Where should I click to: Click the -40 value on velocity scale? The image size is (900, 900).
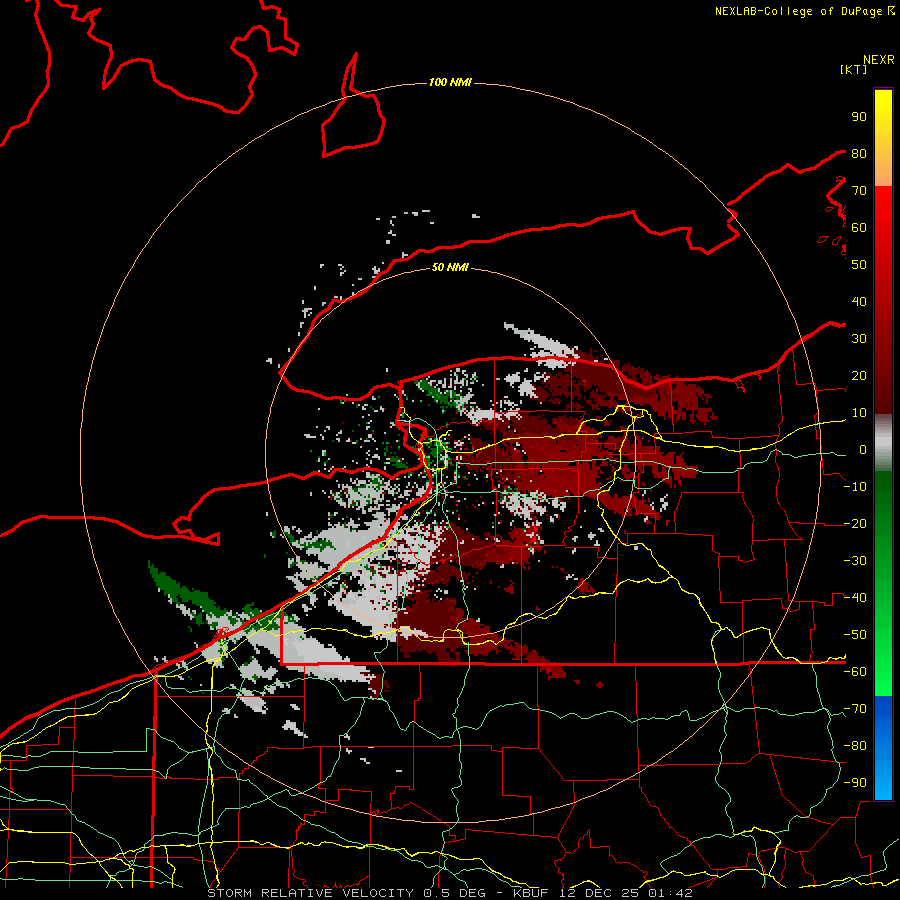coord(855,598)
